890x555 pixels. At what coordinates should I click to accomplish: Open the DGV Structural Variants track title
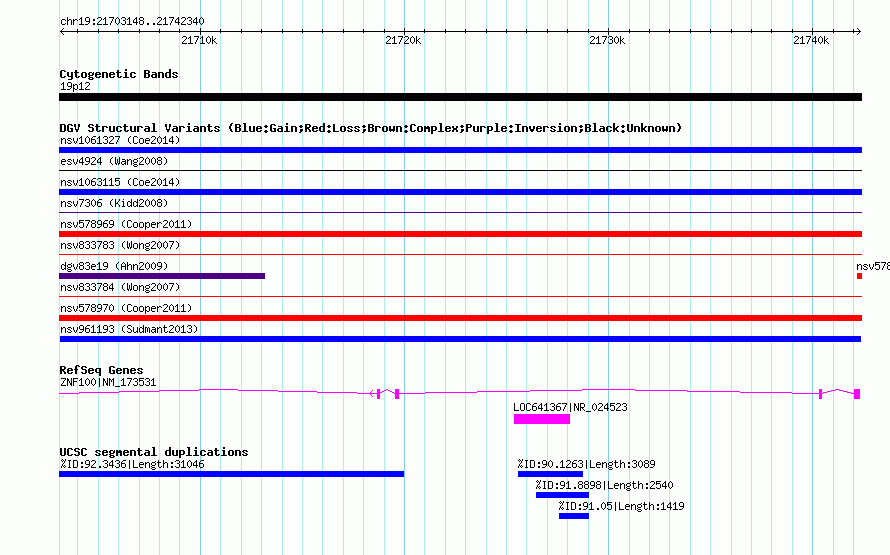tap(371, 128)
